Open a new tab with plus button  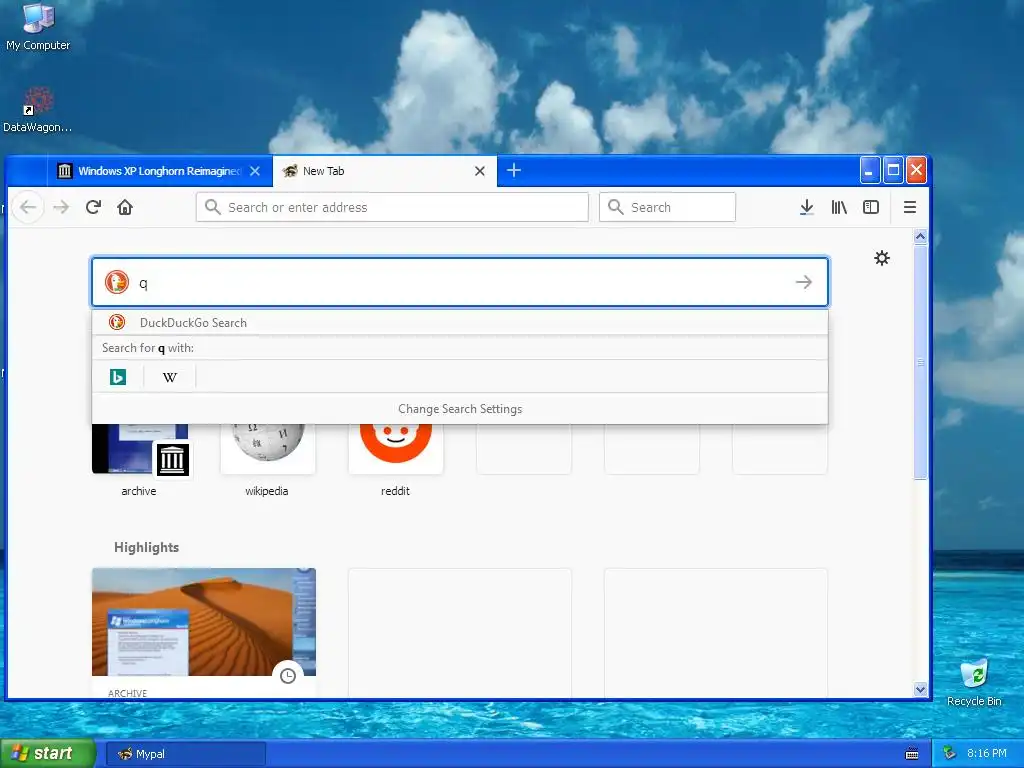coord(514,170)
